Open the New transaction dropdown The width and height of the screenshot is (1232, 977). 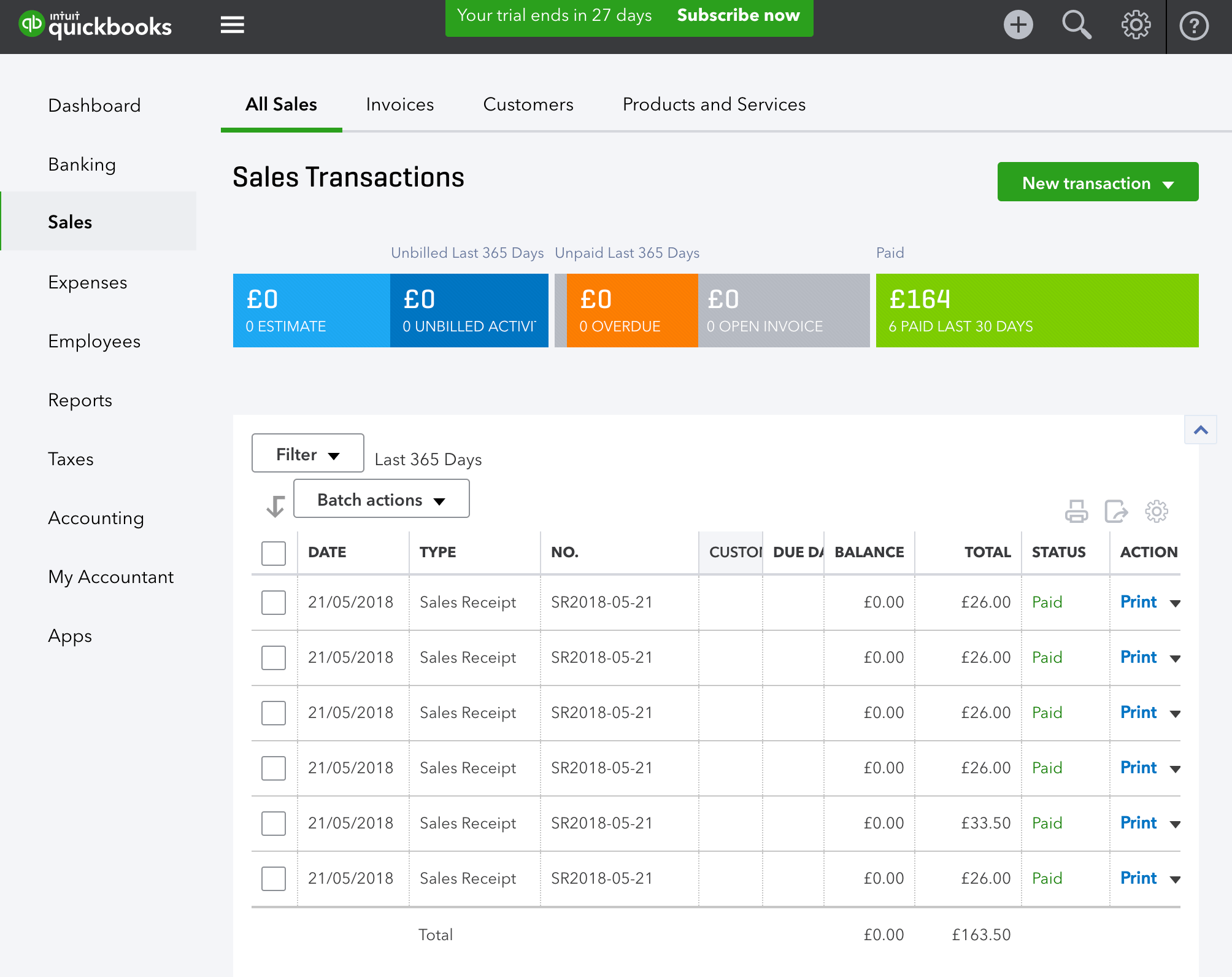pyautogui.click(x=1097, y=182)
